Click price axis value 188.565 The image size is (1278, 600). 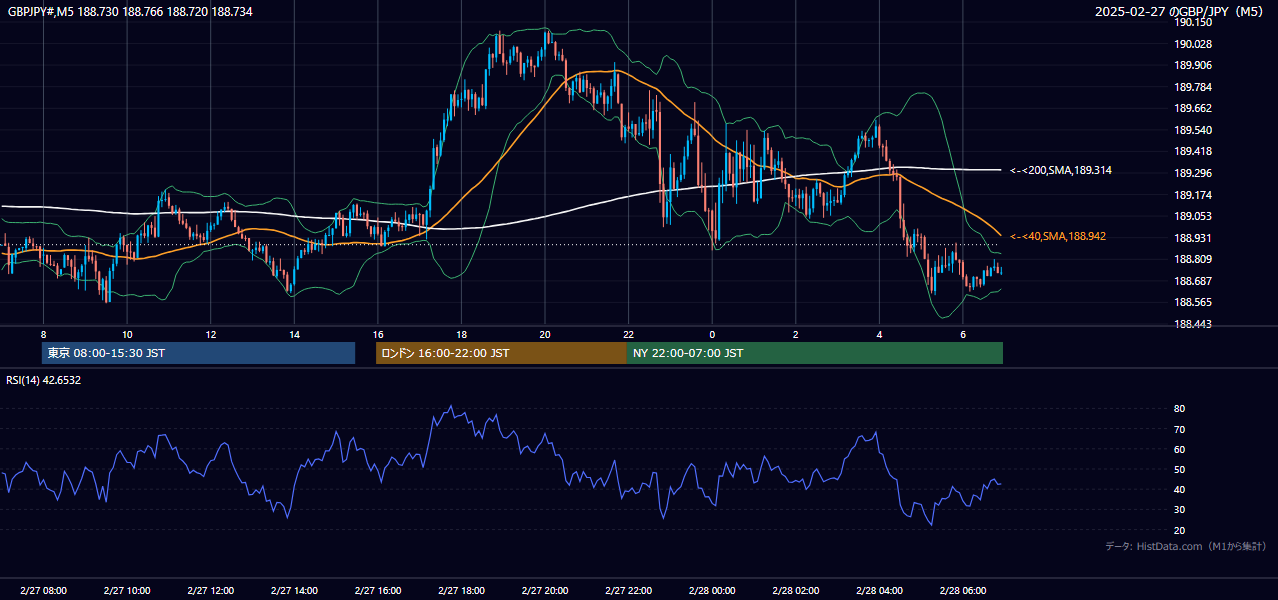pyautogui.click(x=1193, y=302)
